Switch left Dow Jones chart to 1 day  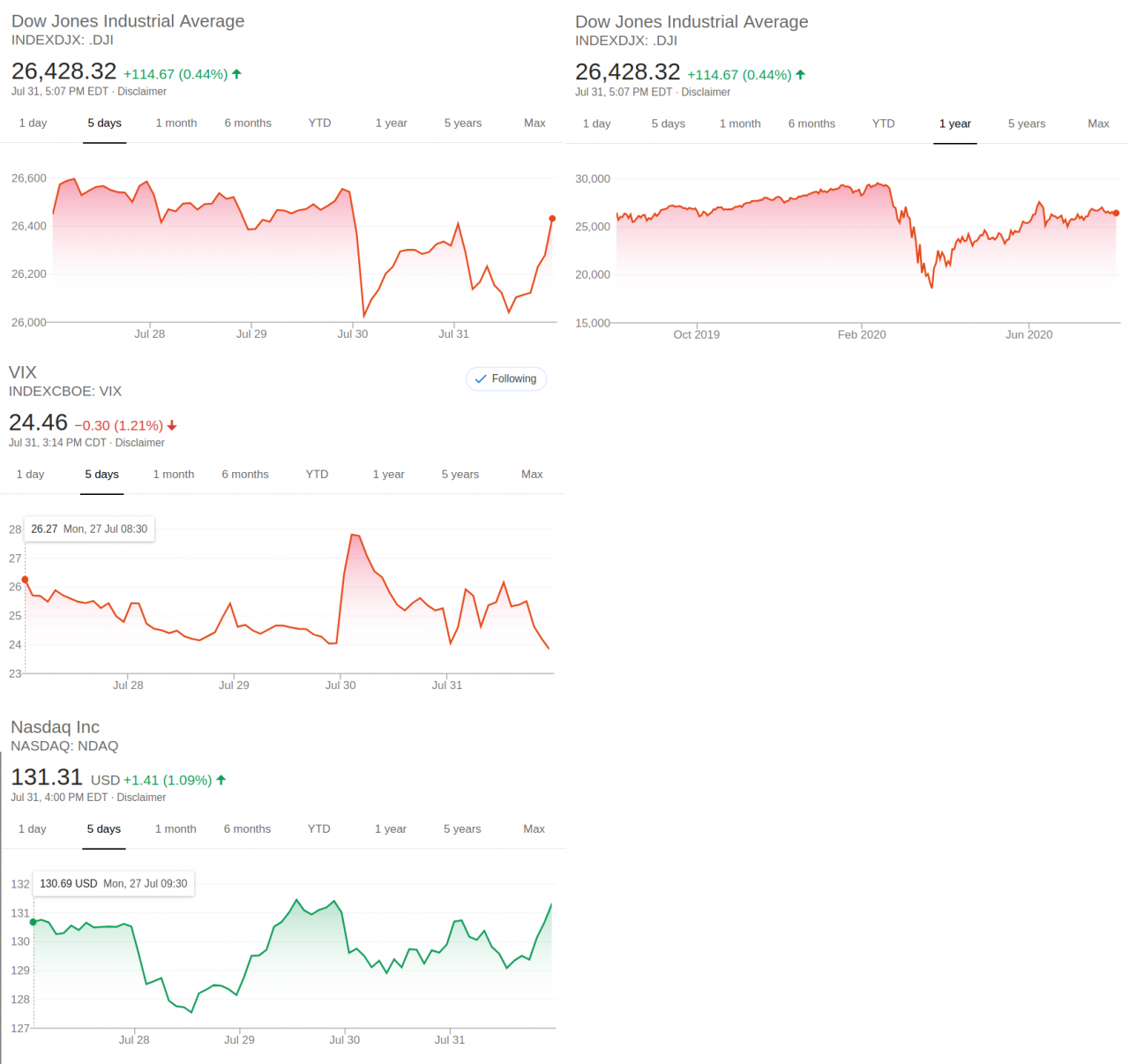(x=34, y=124)
